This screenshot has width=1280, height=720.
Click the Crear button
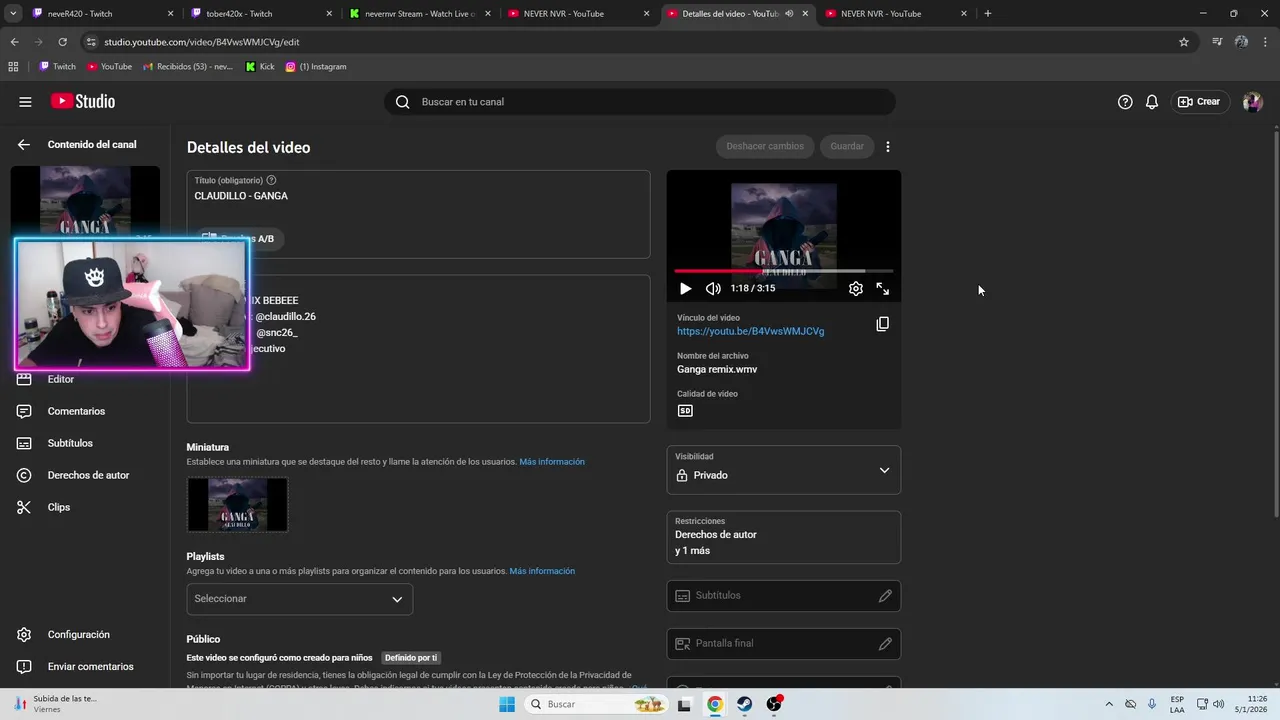(1198, 102)
